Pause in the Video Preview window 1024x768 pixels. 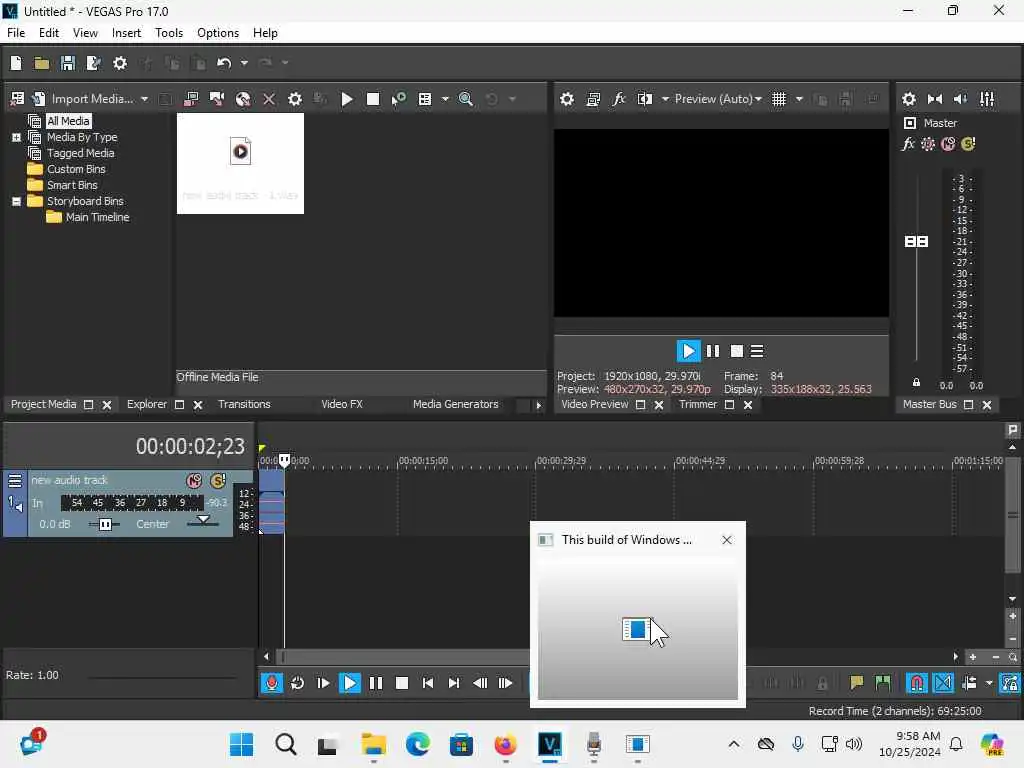point(712,351)
